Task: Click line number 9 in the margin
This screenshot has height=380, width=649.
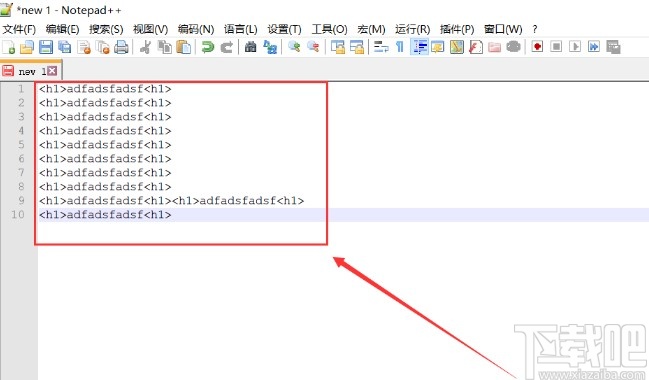Action: coord(21,200)
